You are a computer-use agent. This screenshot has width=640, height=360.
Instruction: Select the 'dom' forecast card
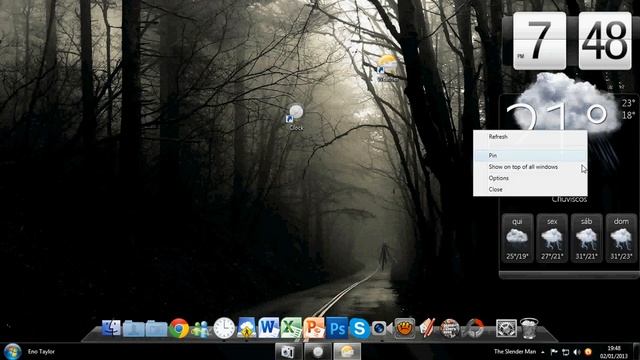[621, 238]
